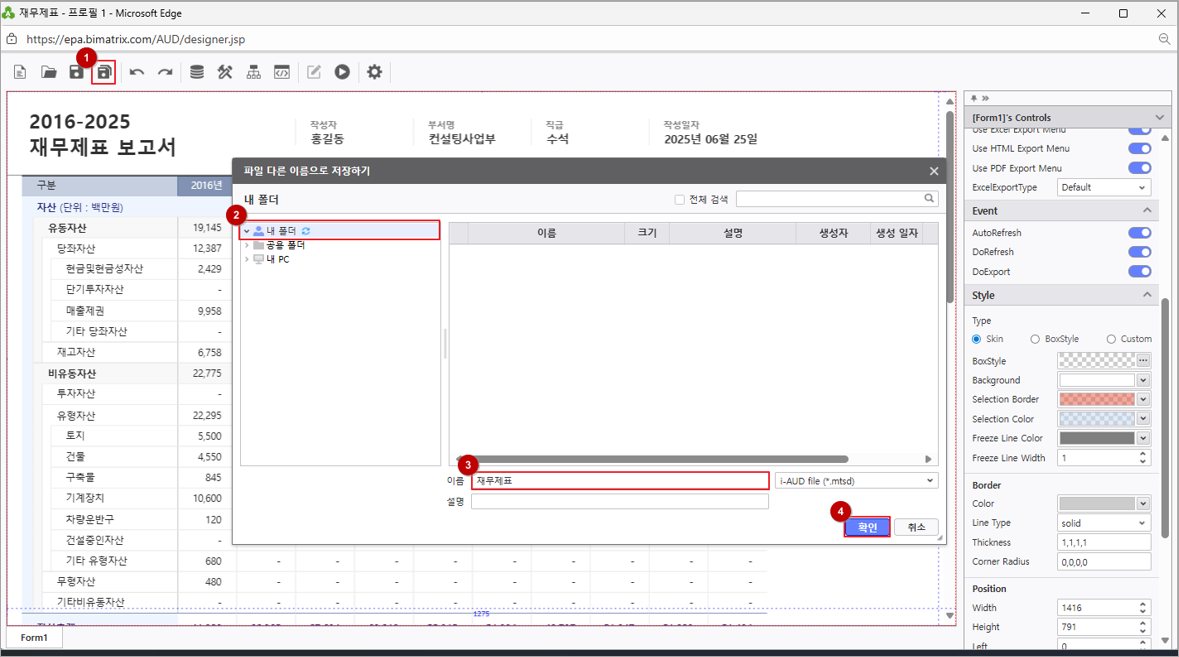Check the 전체 검색 checkbox
This screenshot has height=657, width=1179.
pyautogui.click(x=680, y=200)
